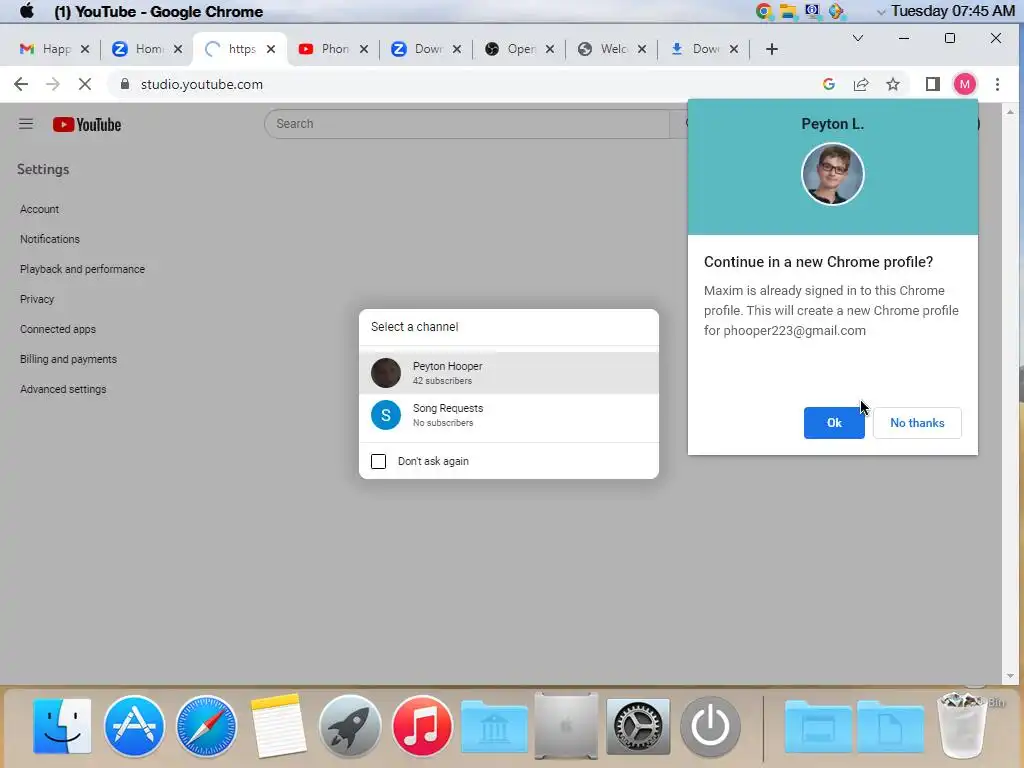Launch App Store from dock
Image resolution: width=1024 pixels, height=768 pixels.
click(x=134, y=726)
